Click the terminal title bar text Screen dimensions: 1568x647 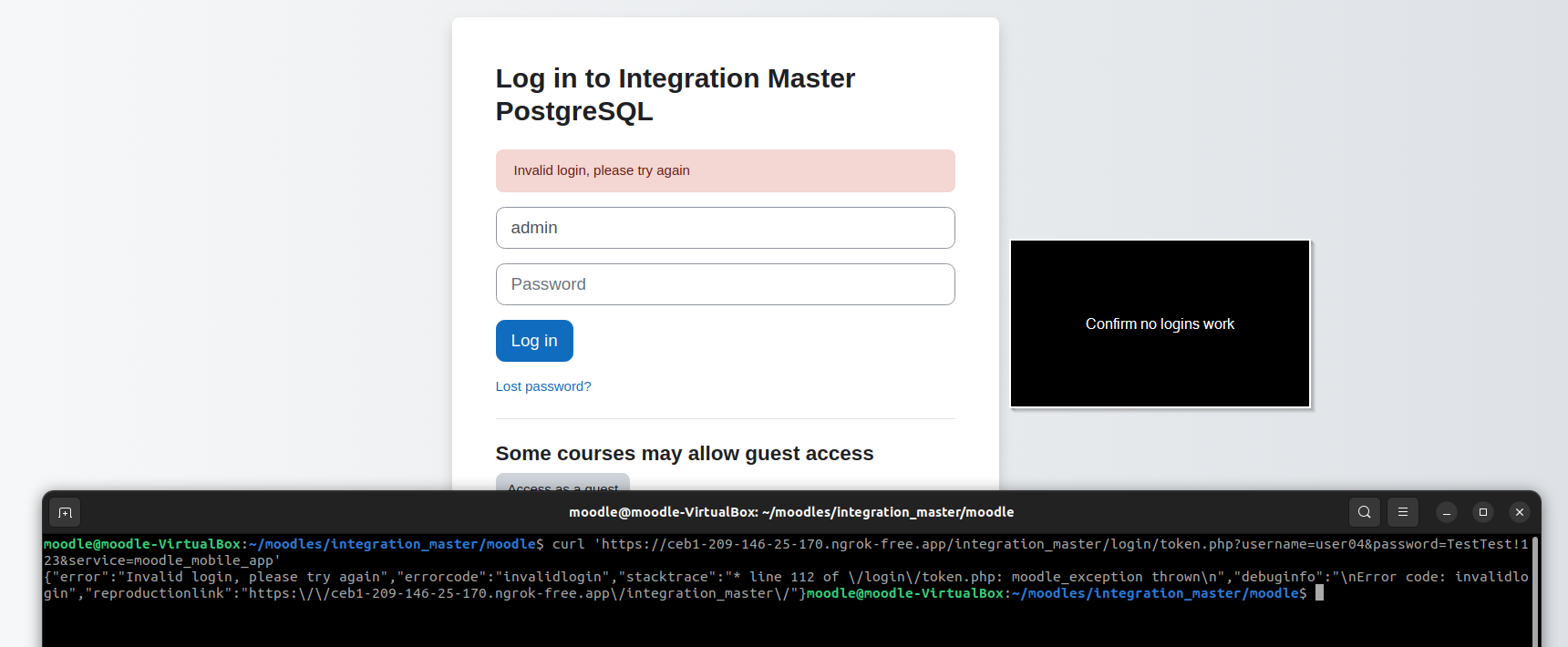pyautogui.click(x=791, y=512)
